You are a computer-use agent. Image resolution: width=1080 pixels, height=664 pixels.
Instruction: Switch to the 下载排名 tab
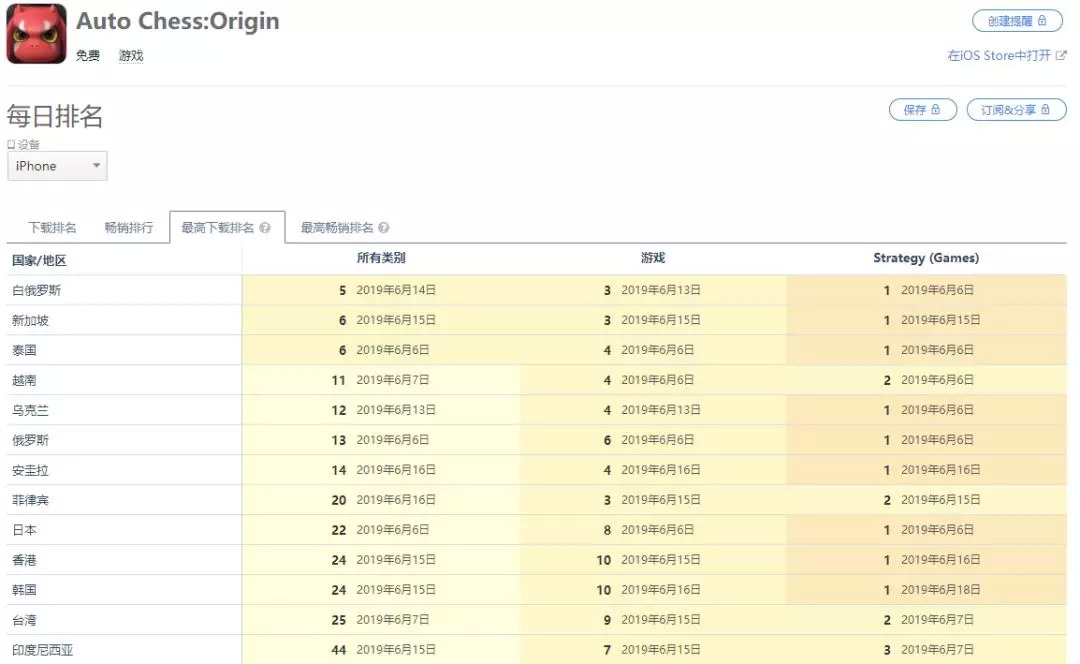click(52, 228)
